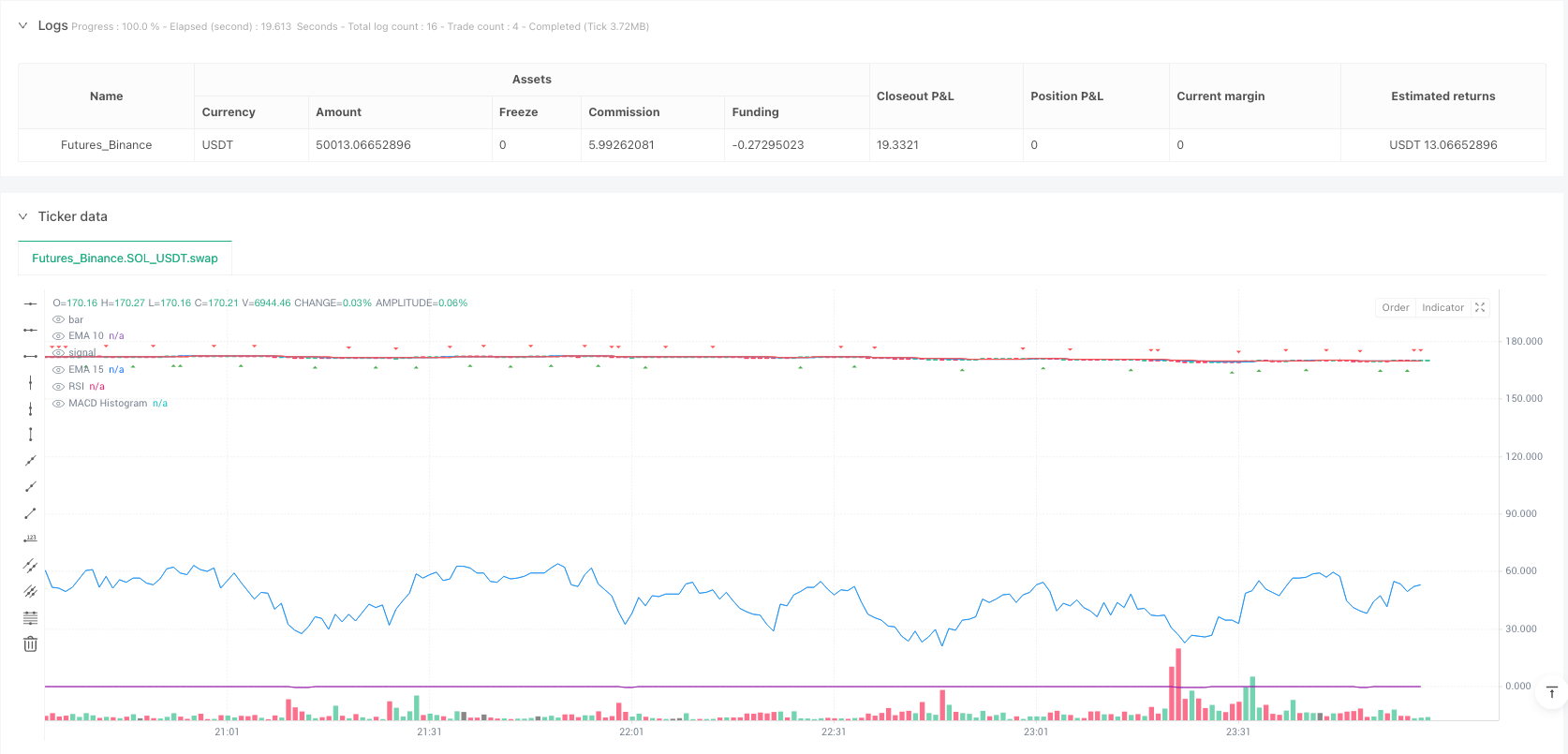Toggle visibility of the bar series
1568x754 pixels.
point(59,319)
